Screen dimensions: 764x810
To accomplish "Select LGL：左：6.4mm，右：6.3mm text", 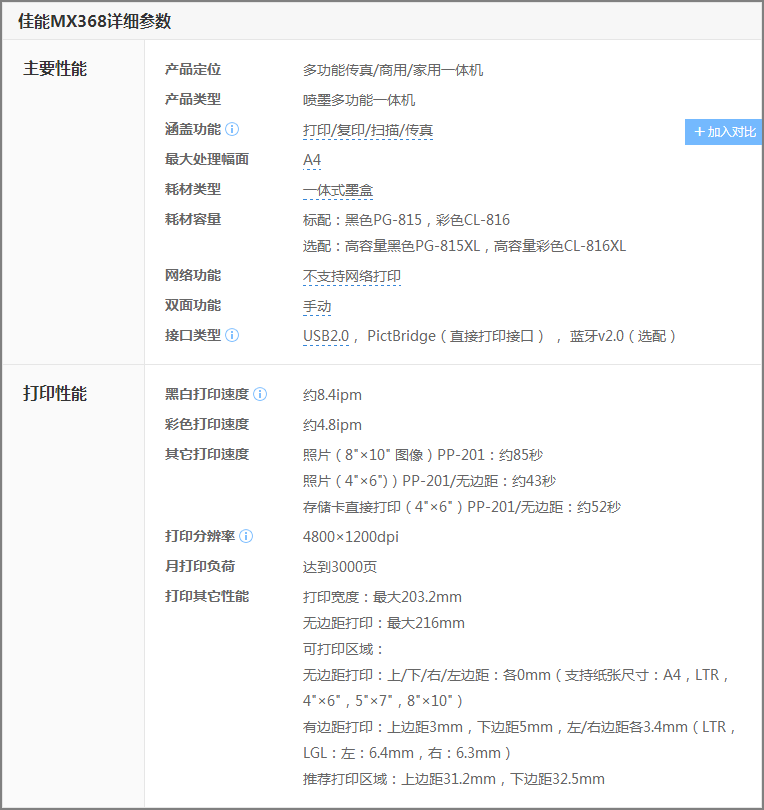I will 407,753.
